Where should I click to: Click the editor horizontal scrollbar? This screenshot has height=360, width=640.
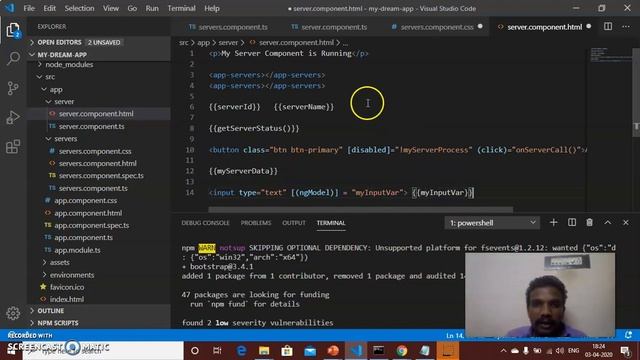click(x=360, y=209)
